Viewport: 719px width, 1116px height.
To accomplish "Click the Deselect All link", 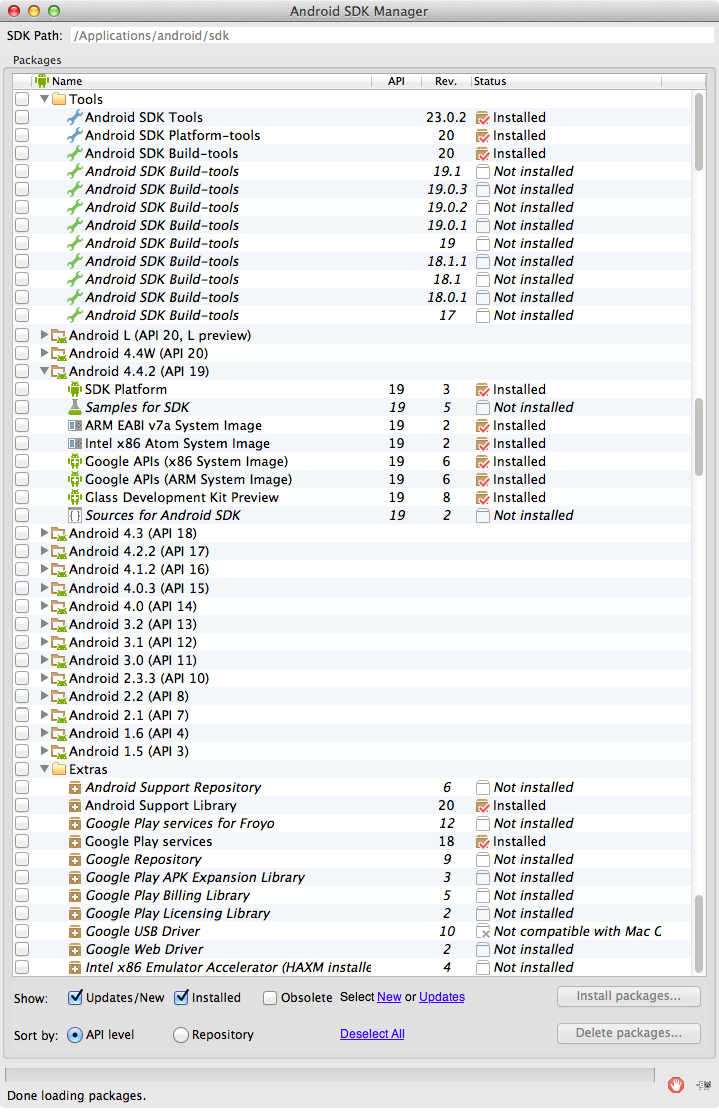I will tap(372, 1034).
